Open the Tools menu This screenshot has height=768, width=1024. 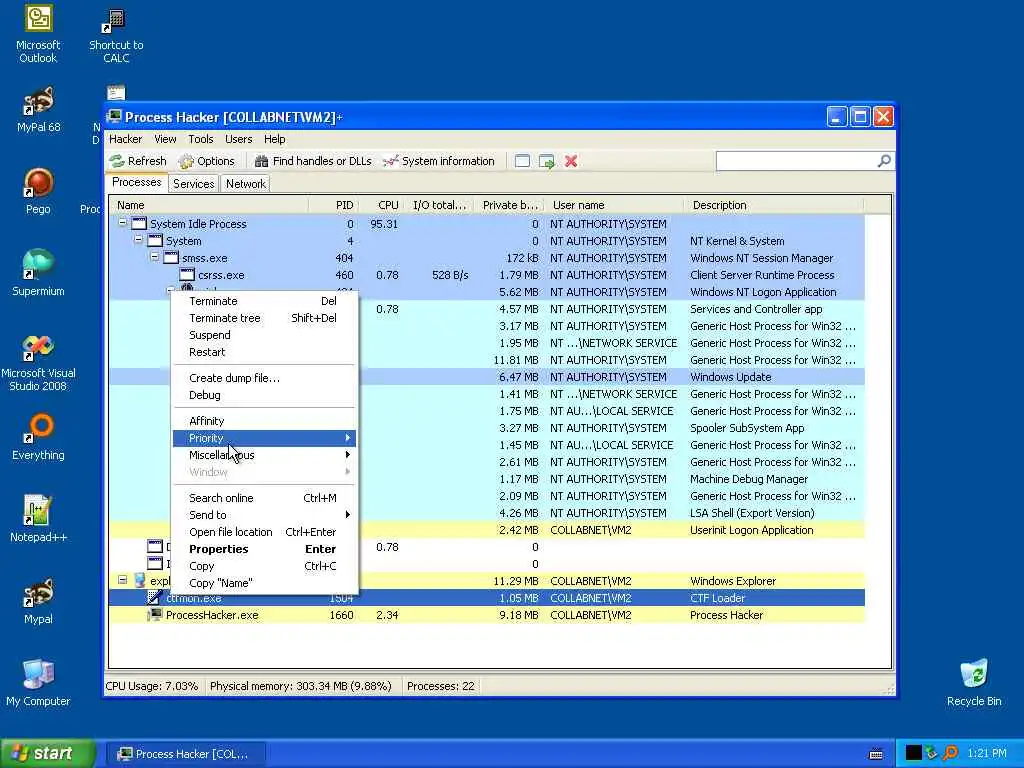tap(200, 139)
